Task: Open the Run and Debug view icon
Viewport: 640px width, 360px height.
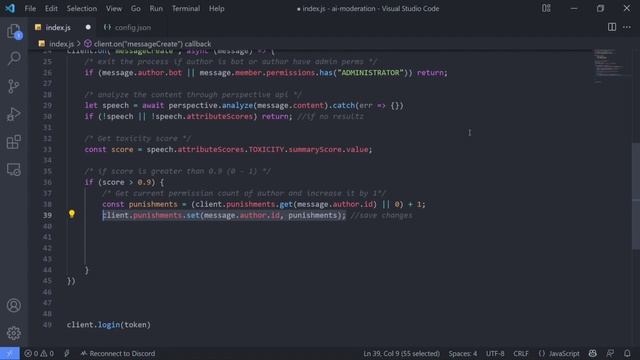Action: 14,114
